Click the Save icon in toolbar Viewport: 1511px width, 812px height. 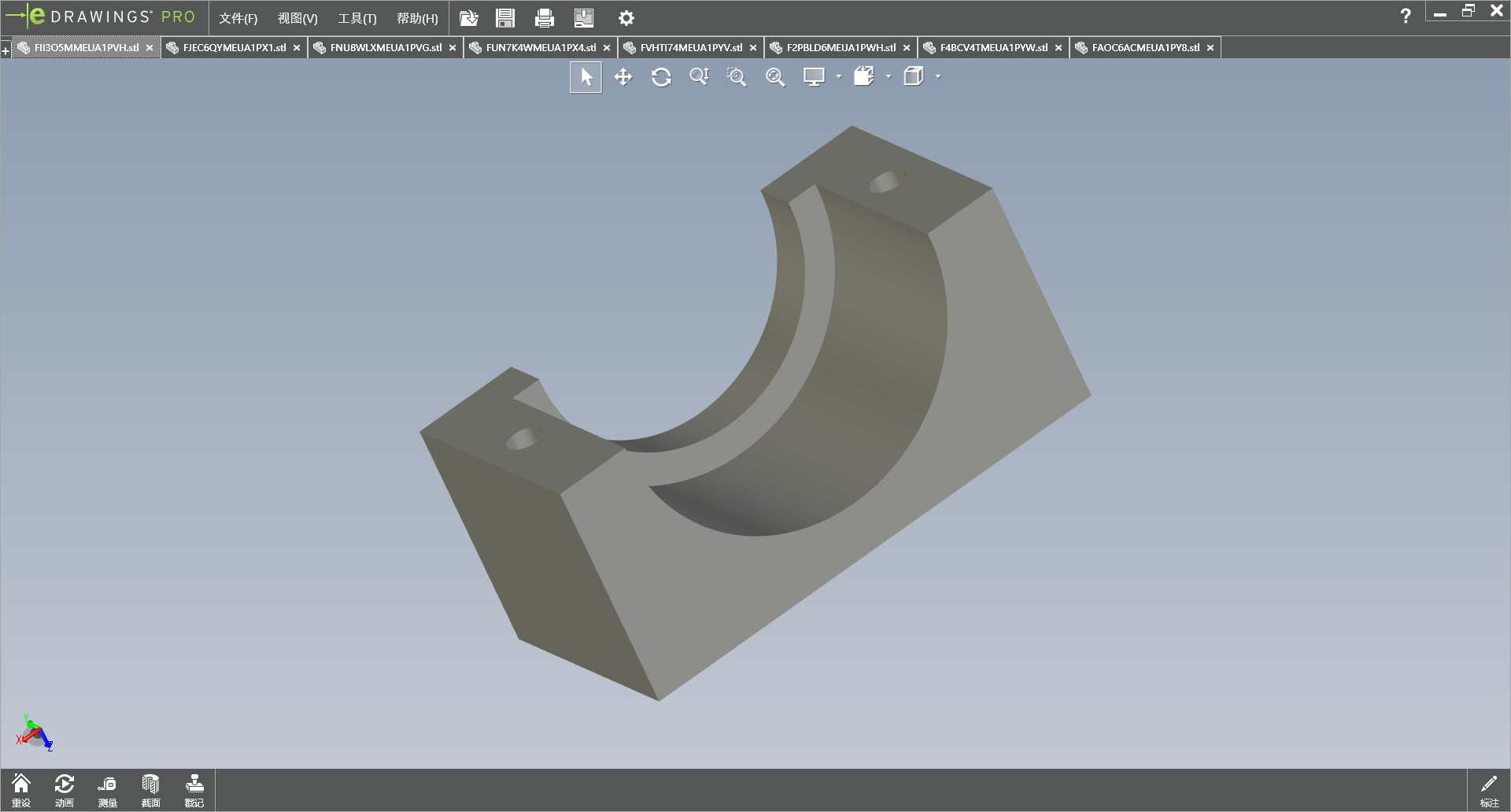[x=505, y=18]
